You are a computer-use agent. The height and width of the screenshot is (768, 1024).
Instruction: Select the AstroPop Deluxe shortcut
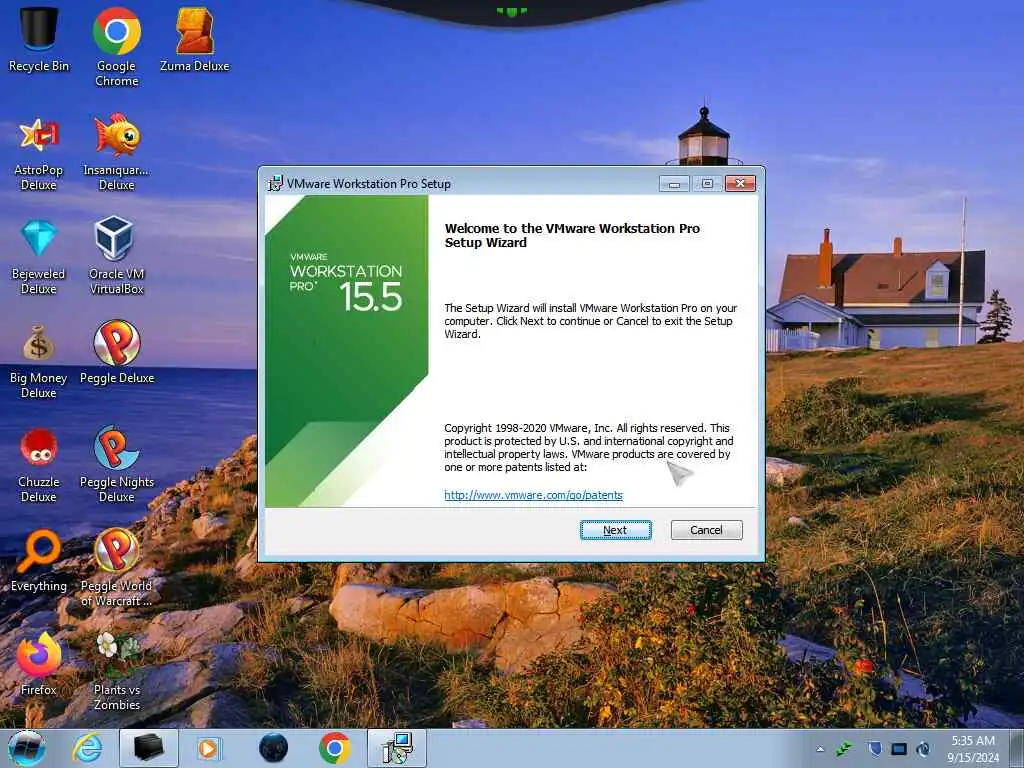(x=39, y=153)
